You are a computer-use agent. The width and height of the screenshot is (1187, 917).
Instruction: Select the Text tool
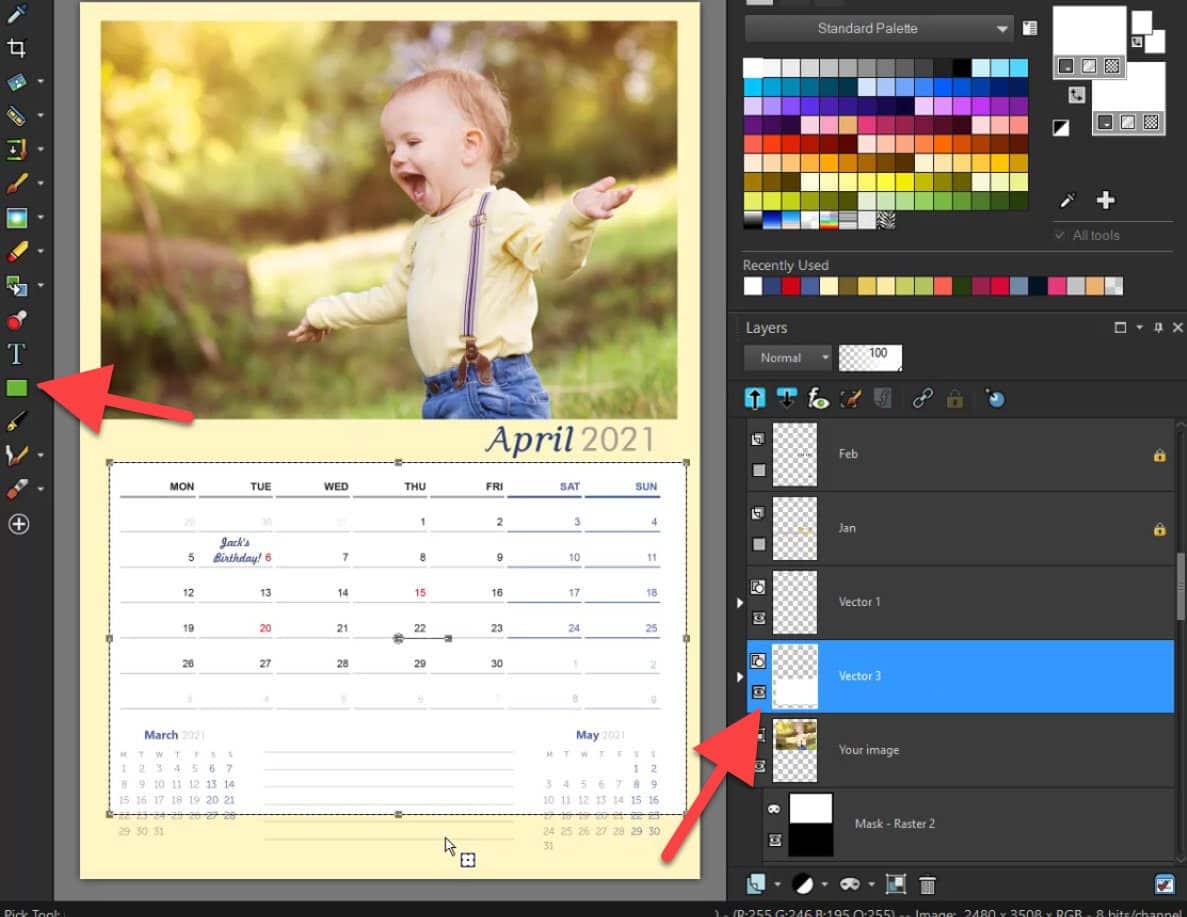(18, 352)
